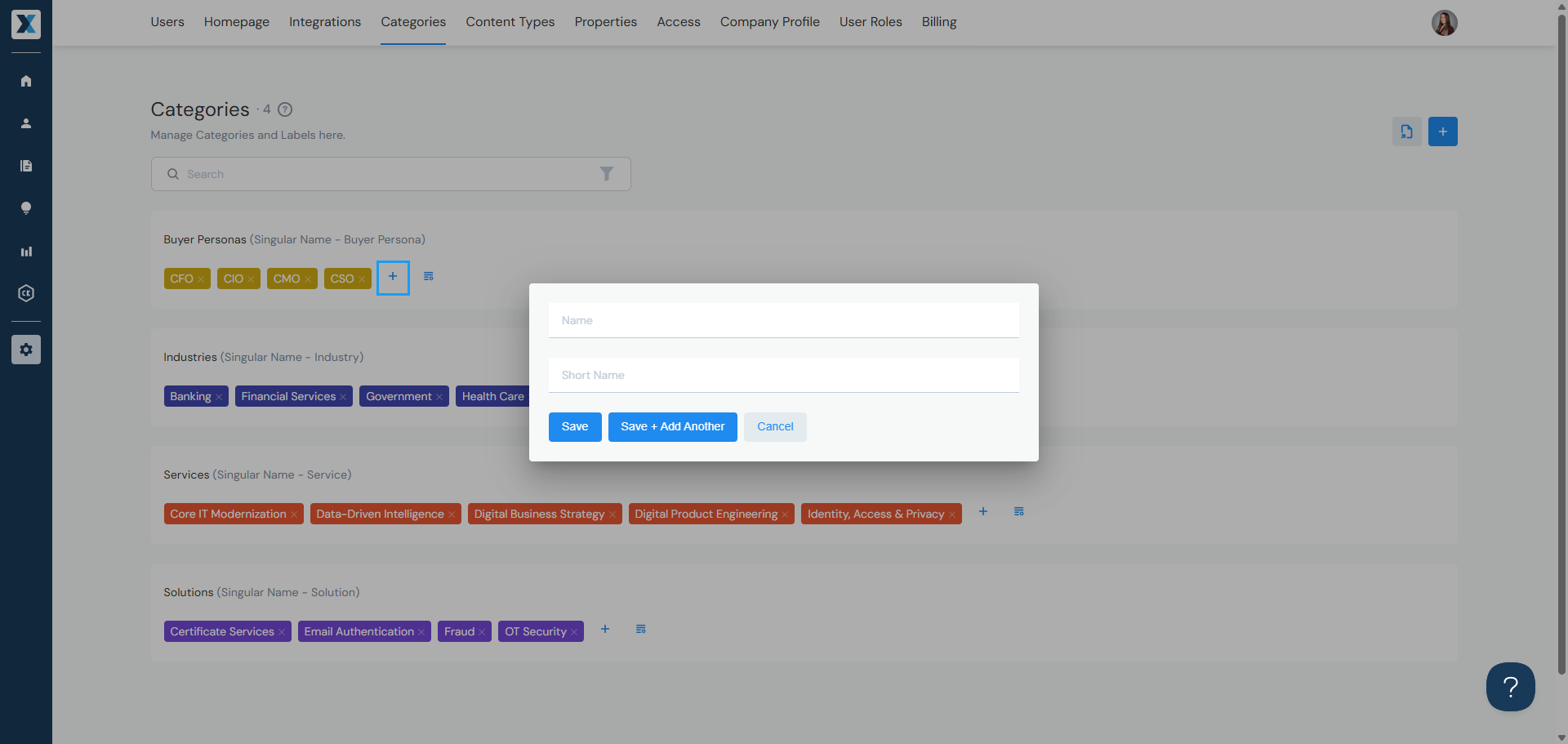
Task: Add a new Buyer Personas label
Action: [393, 278]
